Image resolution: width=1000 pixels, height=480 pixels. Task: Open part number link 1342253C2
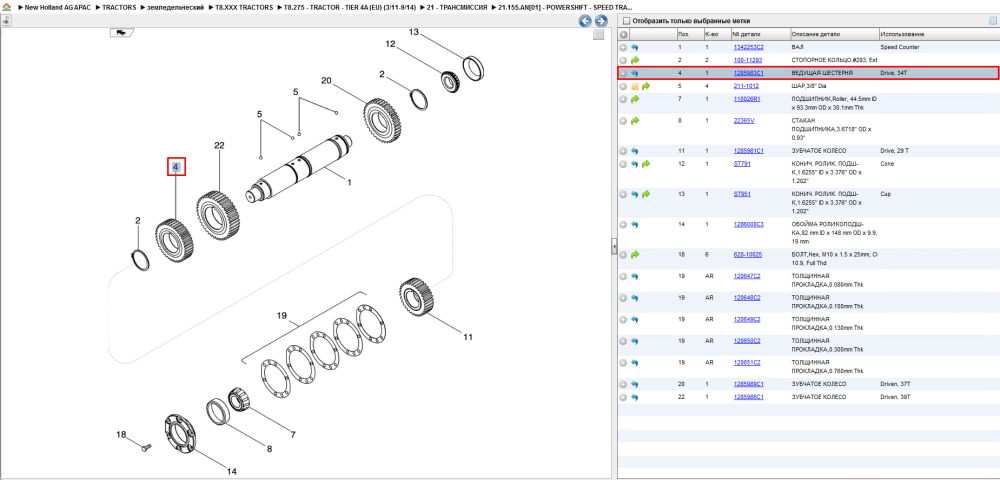748,47
